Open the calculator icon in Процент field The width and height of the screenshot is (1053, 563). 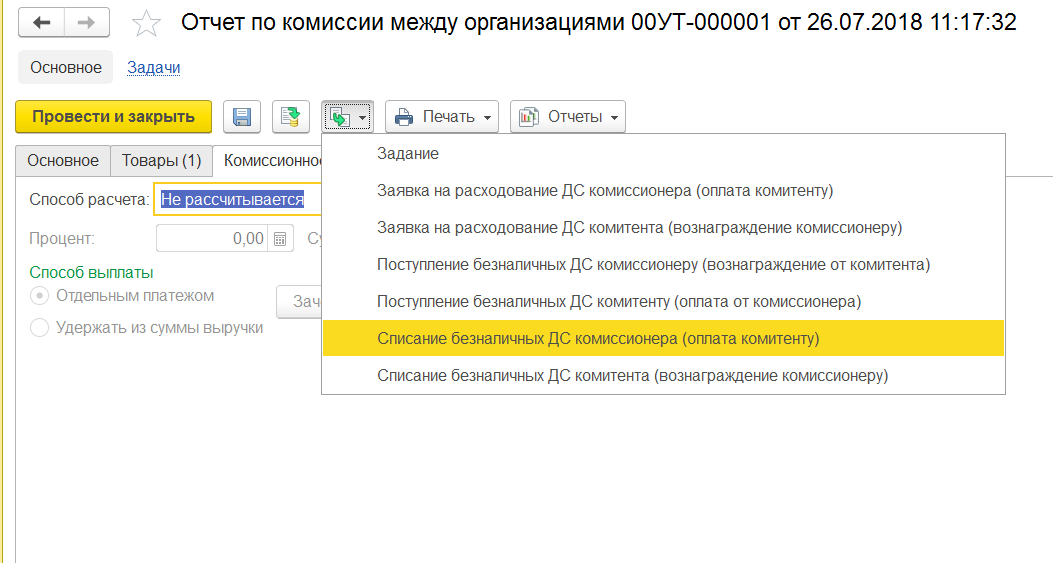click(281, 238)
